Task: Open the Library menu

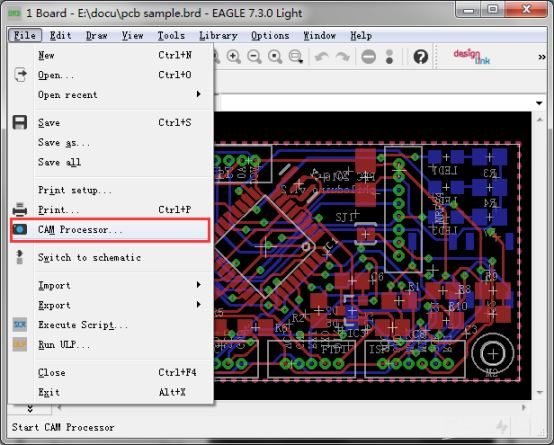Action: (218, 36)
